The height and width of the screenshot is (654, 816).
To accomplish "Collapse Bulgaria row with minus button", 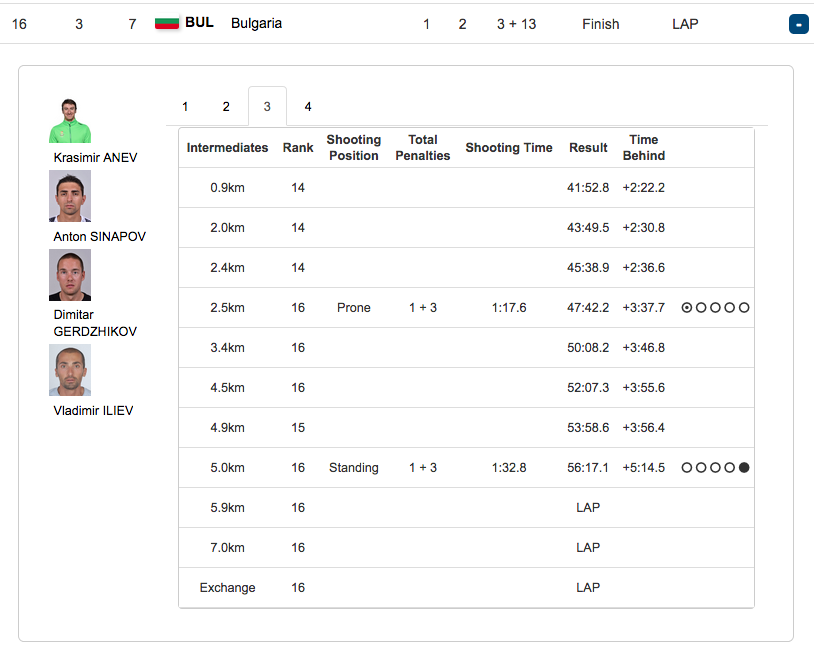I will coord(798,24).
